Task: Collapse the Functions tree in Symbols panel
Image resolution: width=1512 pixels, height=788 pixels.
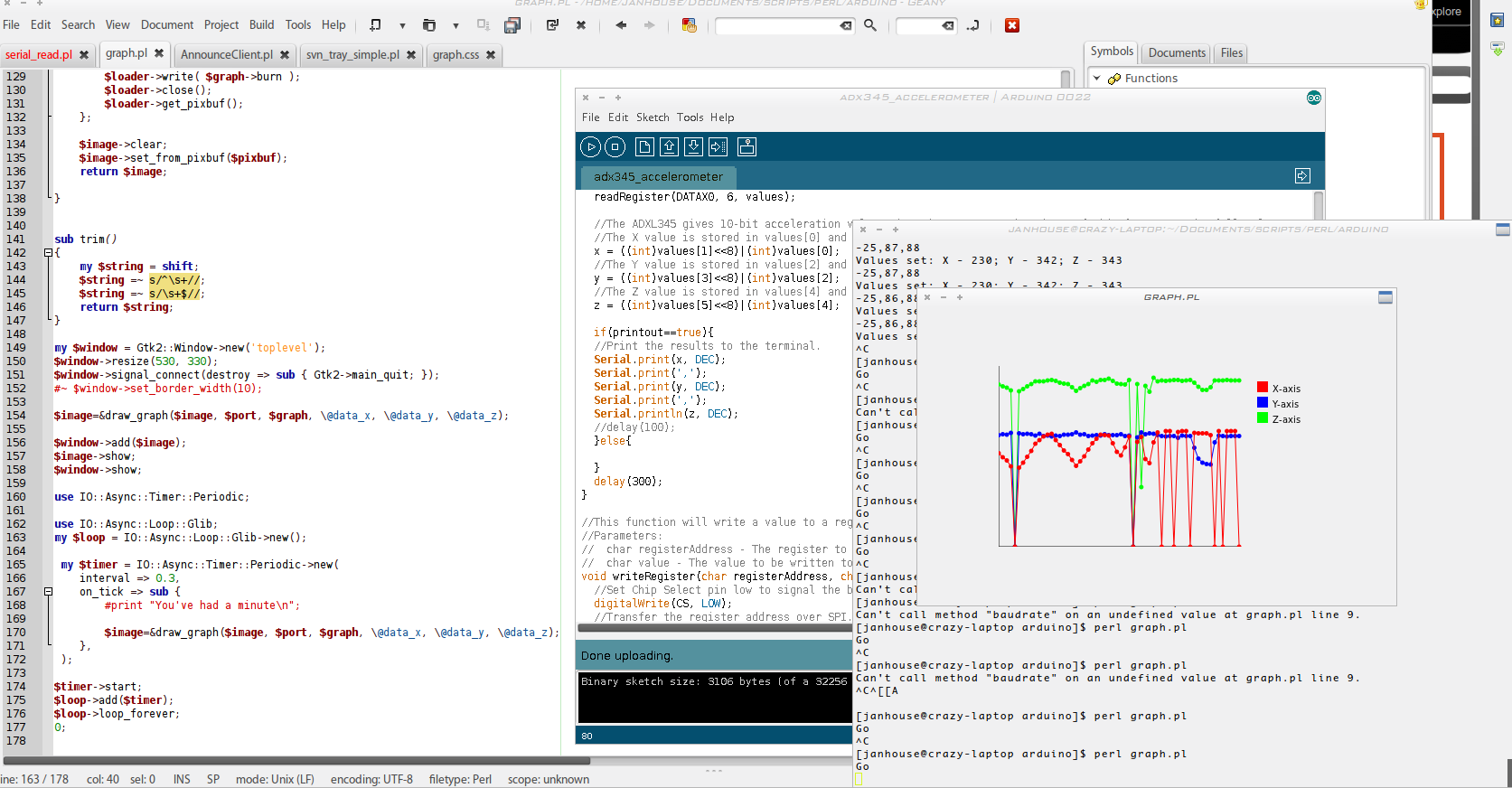Action: click(1097, 79)
